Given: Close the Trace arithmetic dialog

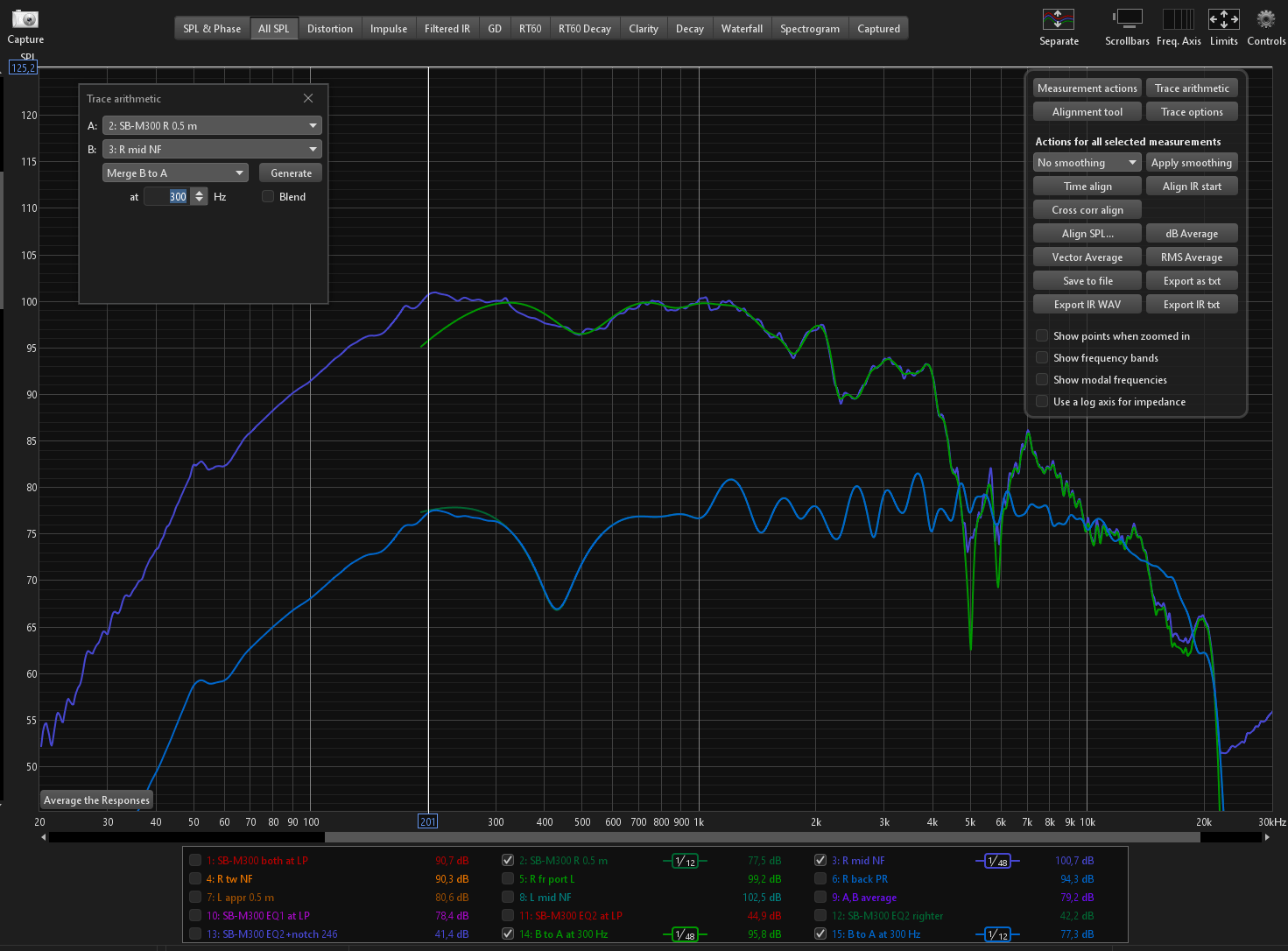Looking at the screenshot, I should click(x=308, y=98).
